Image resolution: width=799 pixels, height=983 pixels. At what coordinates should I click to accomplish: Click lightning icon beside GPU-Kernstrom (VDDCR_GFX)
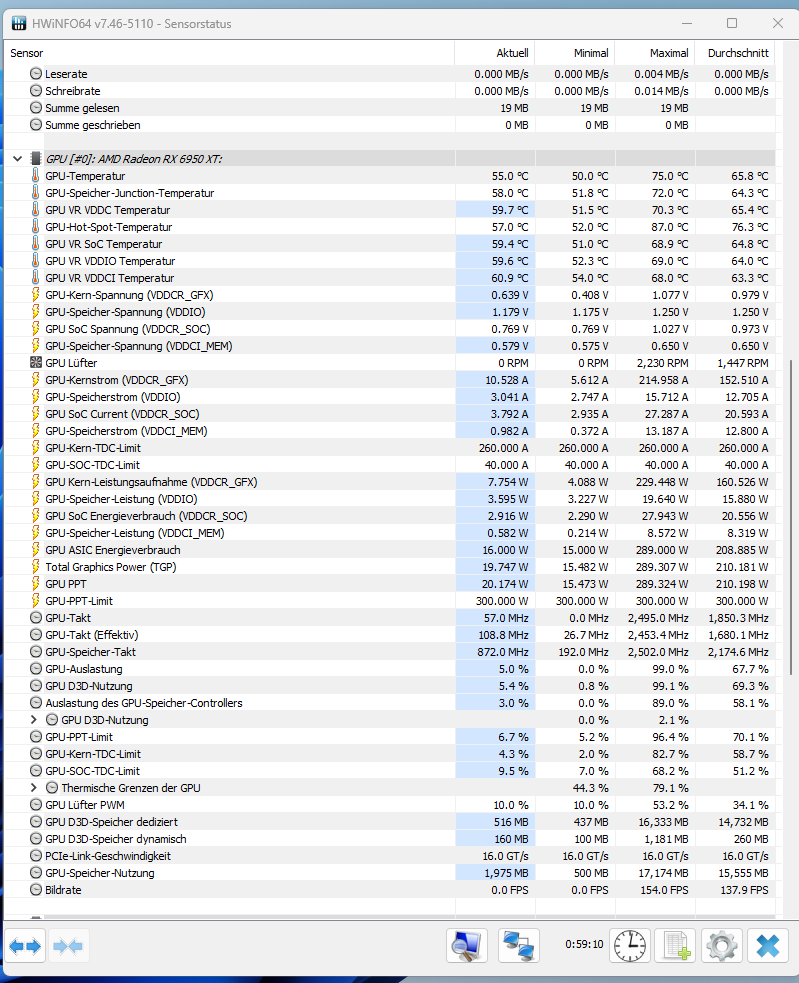(x=35, y=380)
